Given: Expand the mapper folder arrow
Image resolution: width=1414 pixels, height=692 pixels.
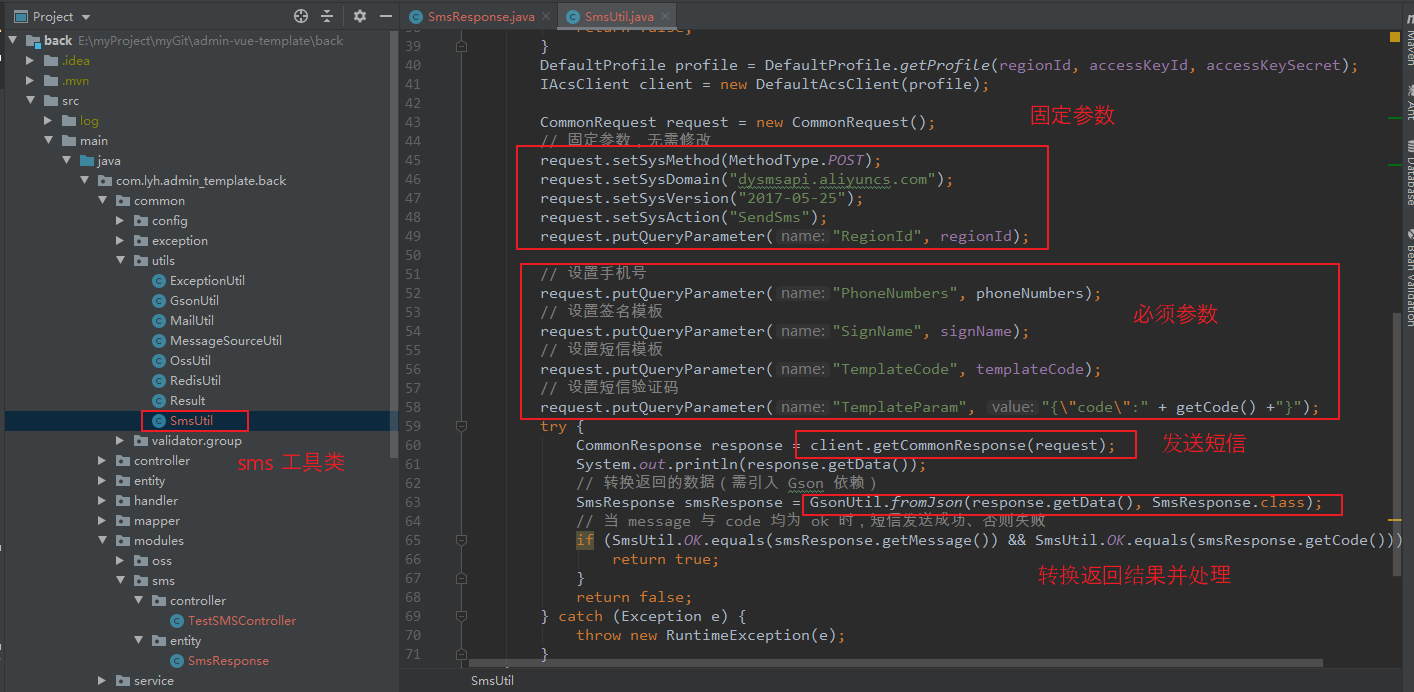Looking at the screenshot, I should (x=102, y=521).
